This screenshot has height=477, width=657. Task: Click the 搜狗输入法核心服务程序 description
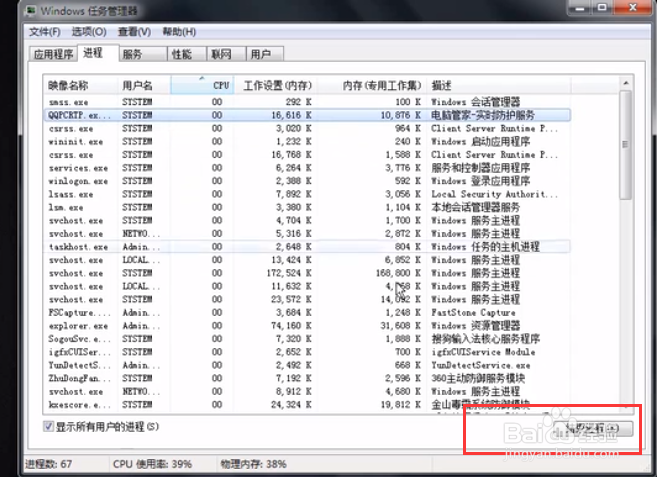click(x=485, y=339)
